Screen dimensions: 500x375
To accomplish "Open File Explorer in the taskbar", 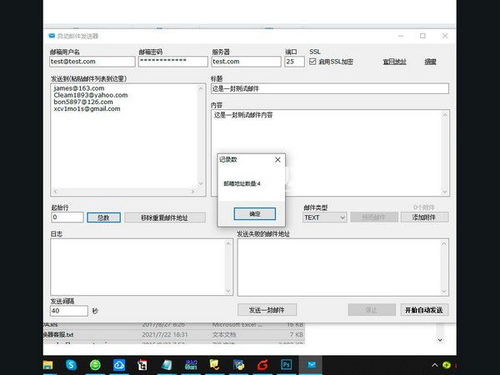I will pos(48,365).
